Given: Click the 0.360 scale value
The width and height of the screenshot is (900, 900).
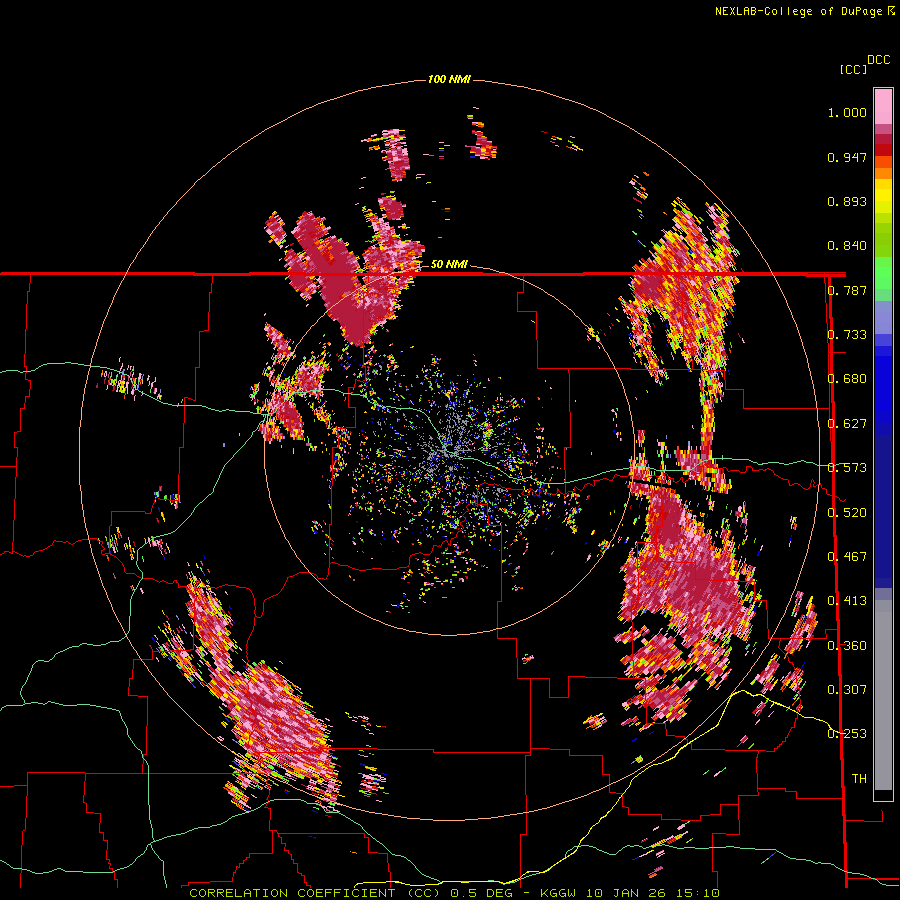Looking at the screenshot, I should point(847,645).
